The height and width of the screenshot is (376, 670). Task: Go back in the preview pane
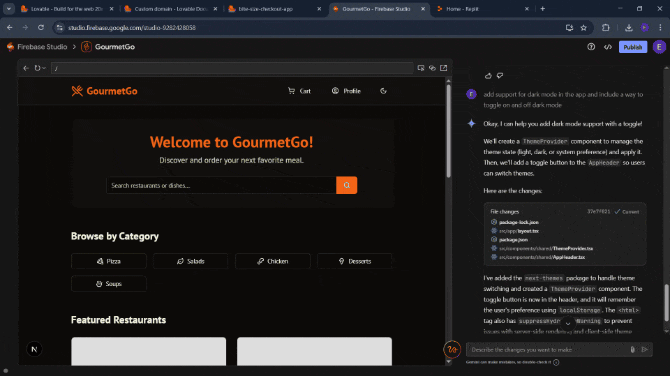pyautogui.click(x=26, y=68)
